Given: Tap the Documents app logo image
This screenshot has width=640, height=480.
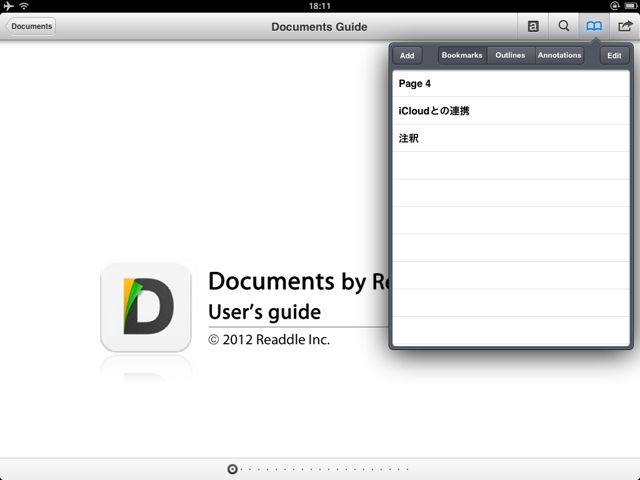Looking at the screenshot, I should click(146, 307).
